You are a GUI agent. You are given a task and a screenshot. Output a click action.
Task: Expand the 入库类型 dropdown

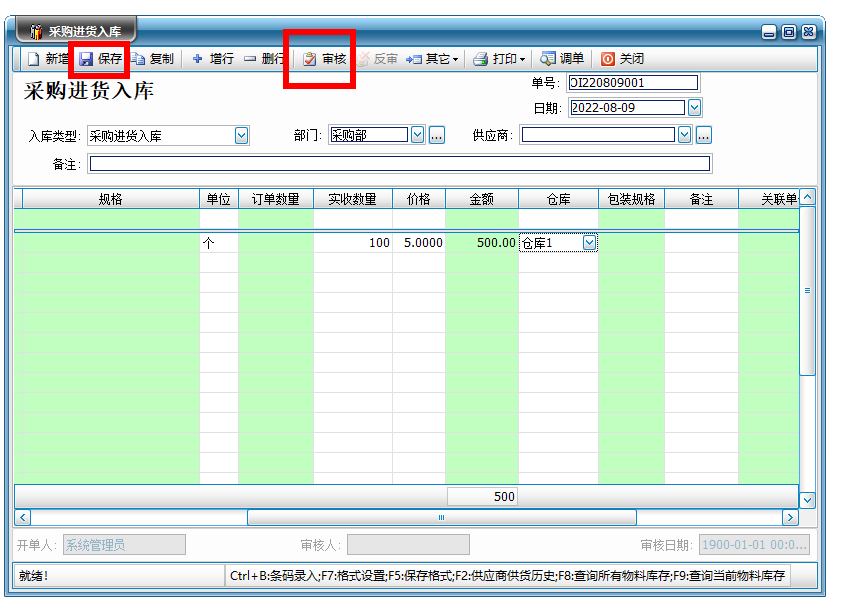click(x=242, y=135)
